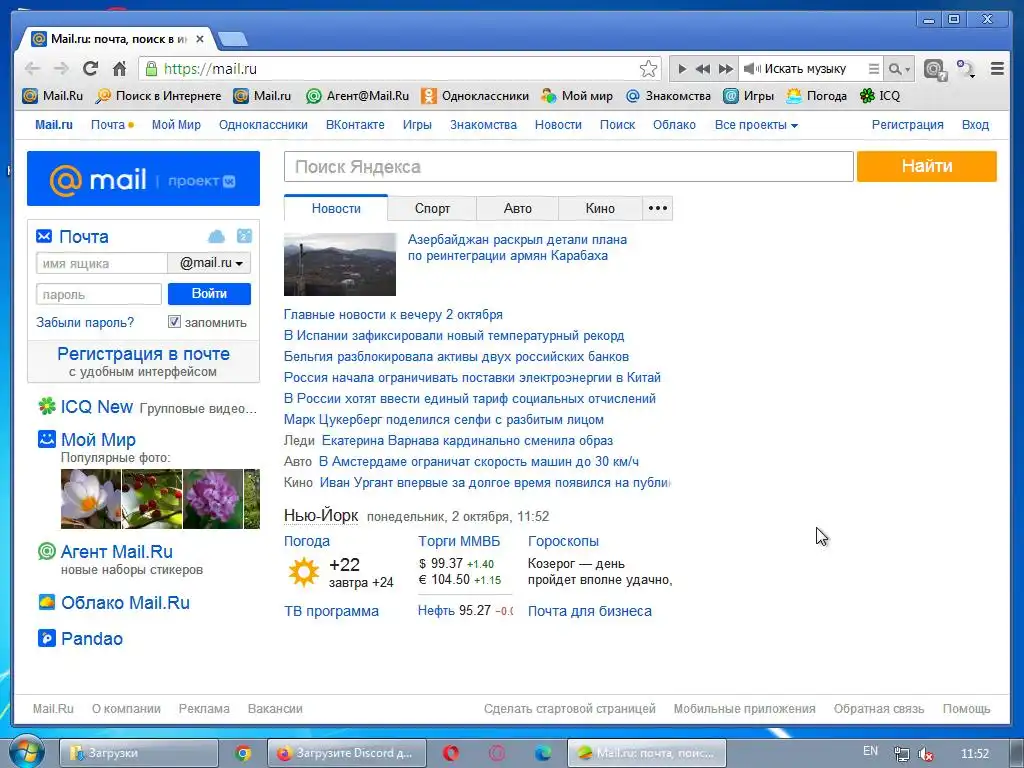Start music with the play button
The image size is (1024, 768).
click(x=682, y=69)
